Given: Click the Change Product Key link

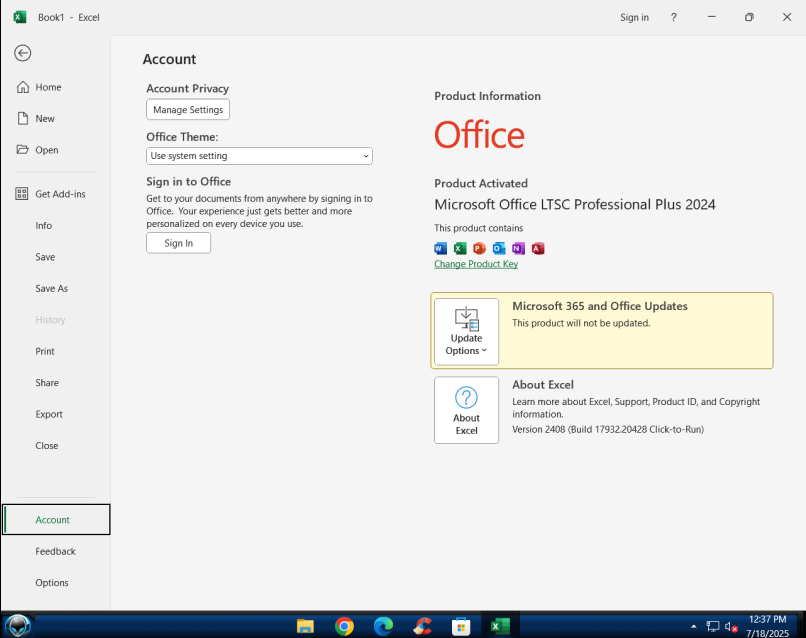Looking at the screenshot, I should tap(476, 264).
